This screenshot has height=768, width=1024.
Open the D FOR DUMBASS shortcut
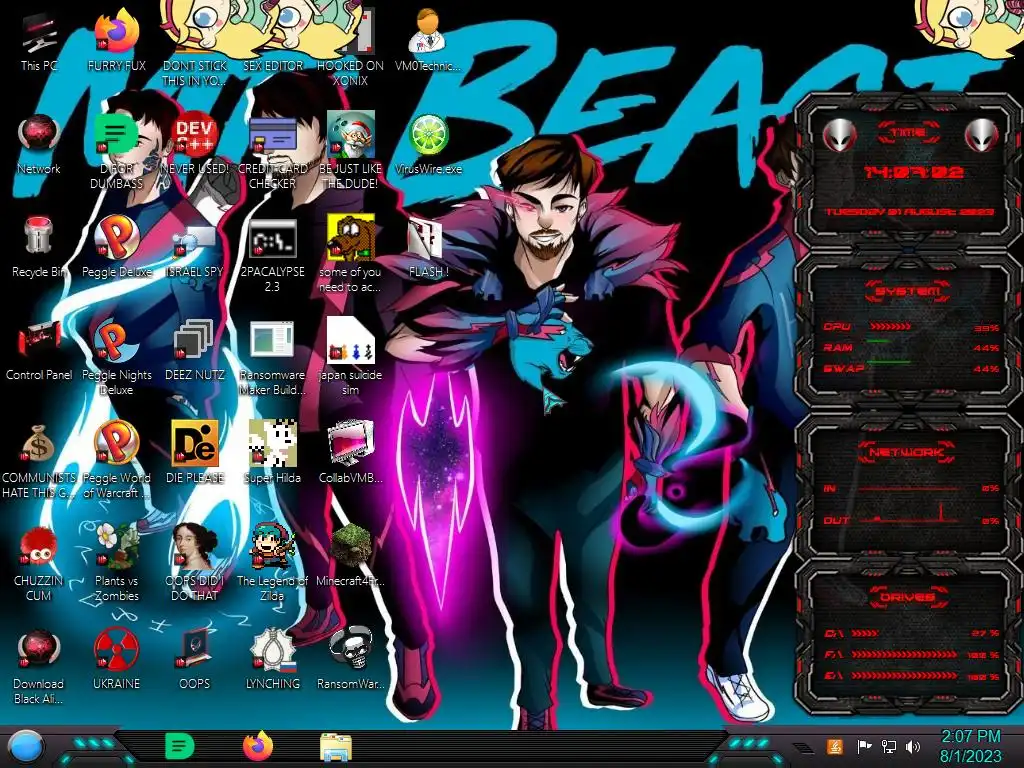coord(116,152)
